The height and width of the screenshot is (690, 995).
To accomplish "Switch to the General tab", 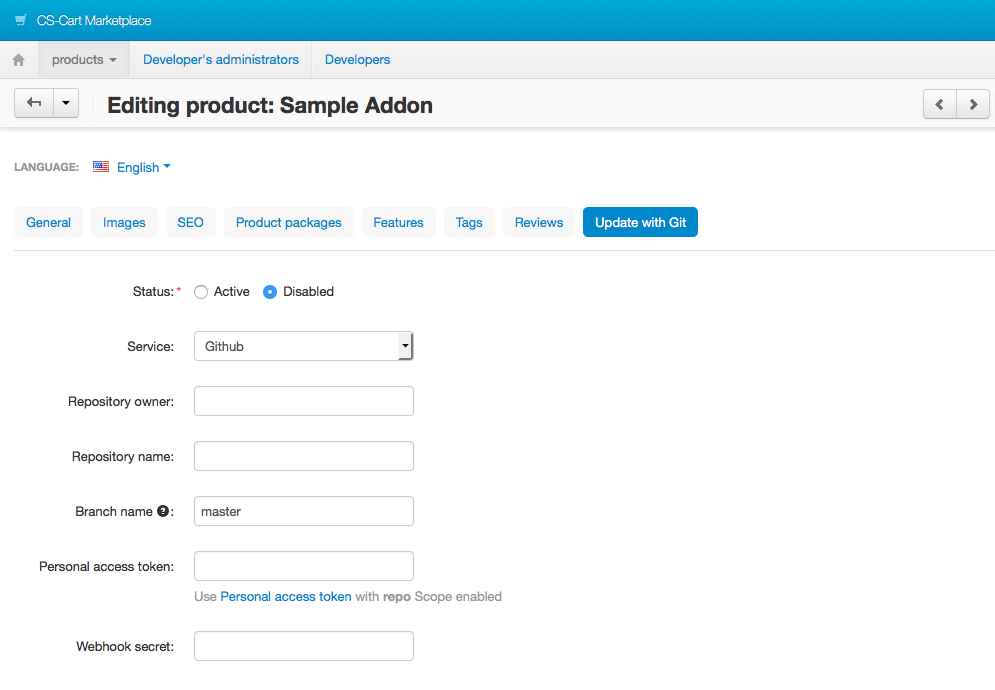I will (x=48, y=222).
